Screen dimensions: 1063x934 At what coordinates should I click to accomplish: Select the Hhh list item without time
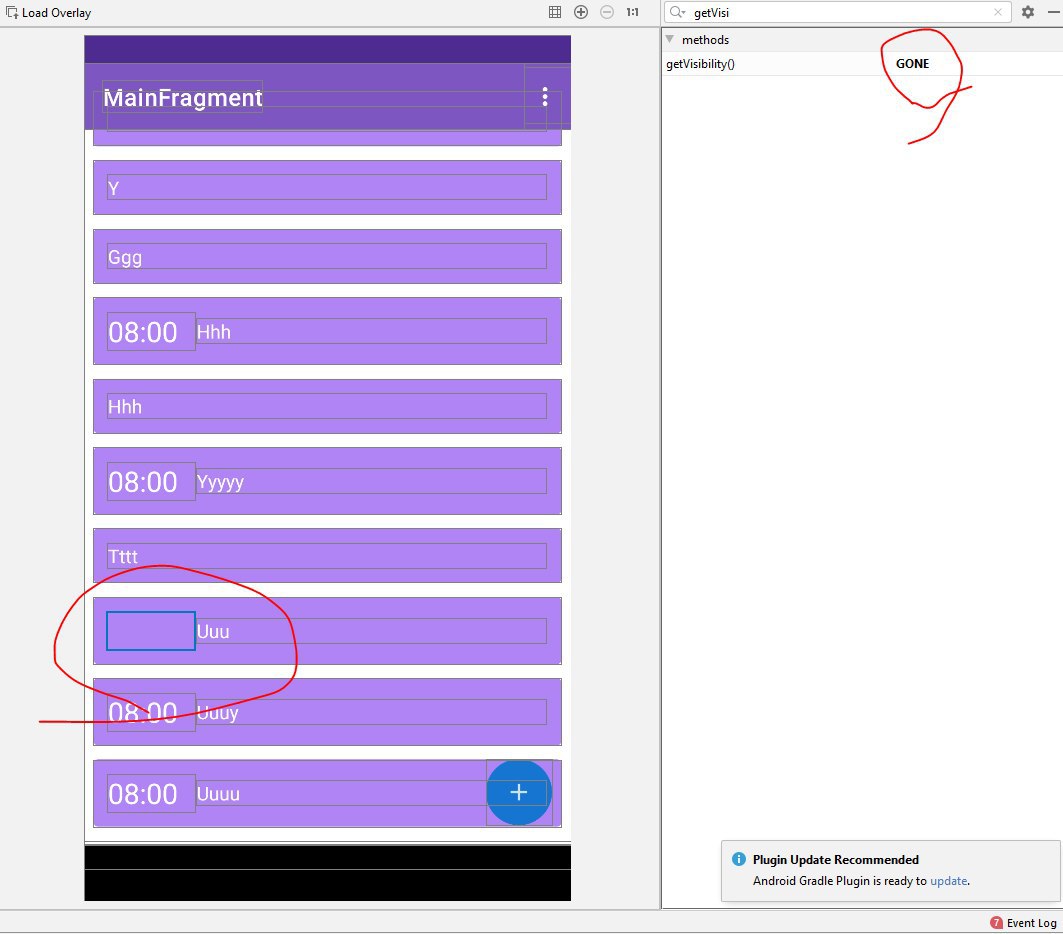[327, 406]
